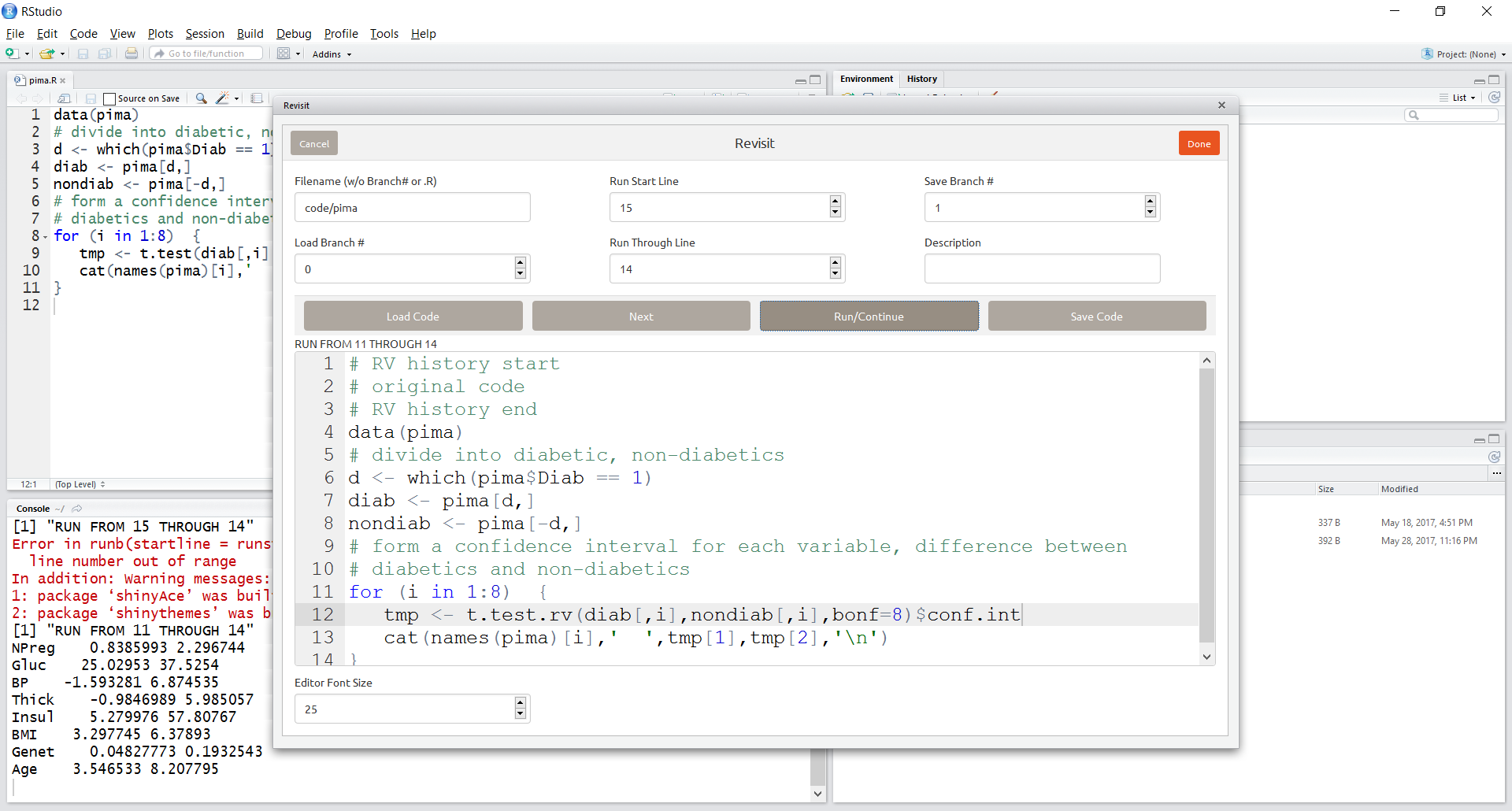Click the Description input field
This screenshot has height=811, width=1512.
(1042, 269)
